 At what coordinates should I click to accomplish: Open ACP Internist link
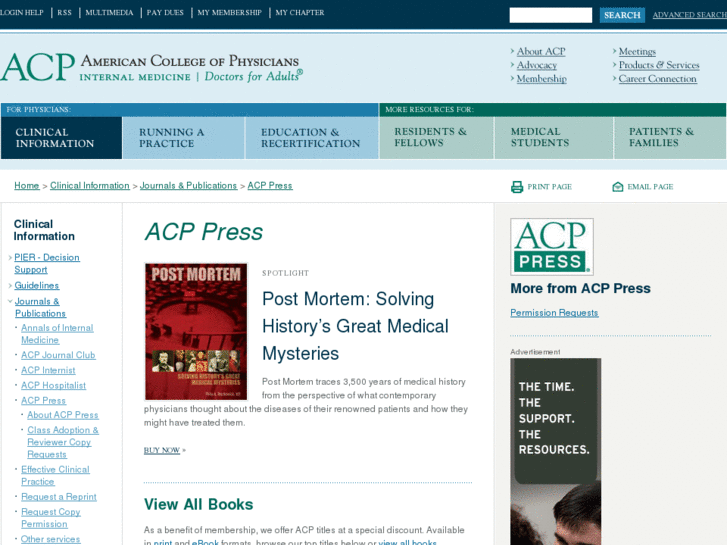pos(48,370)
